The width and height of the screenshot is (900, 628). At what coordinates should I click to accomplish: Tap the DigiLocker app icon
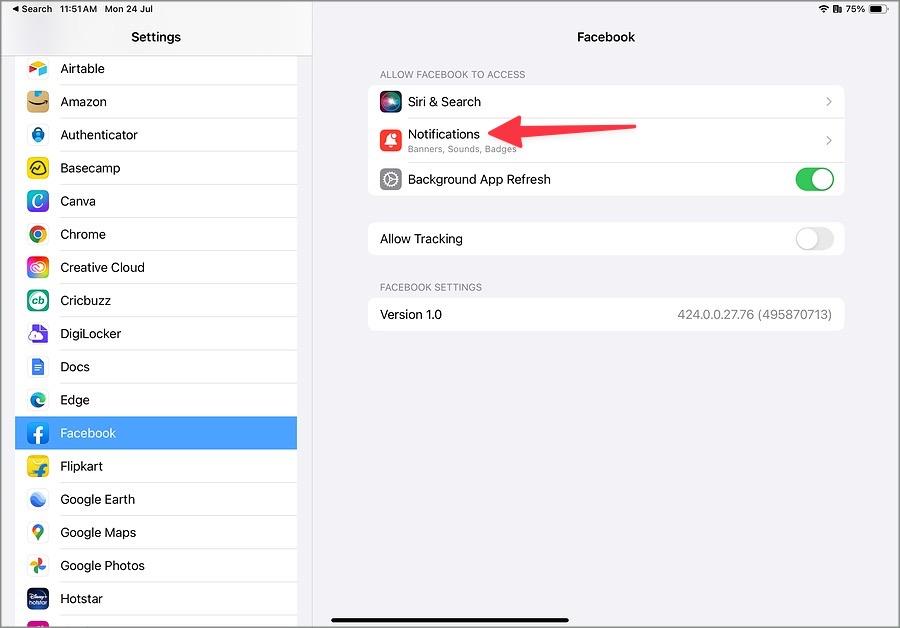point(38,334)
